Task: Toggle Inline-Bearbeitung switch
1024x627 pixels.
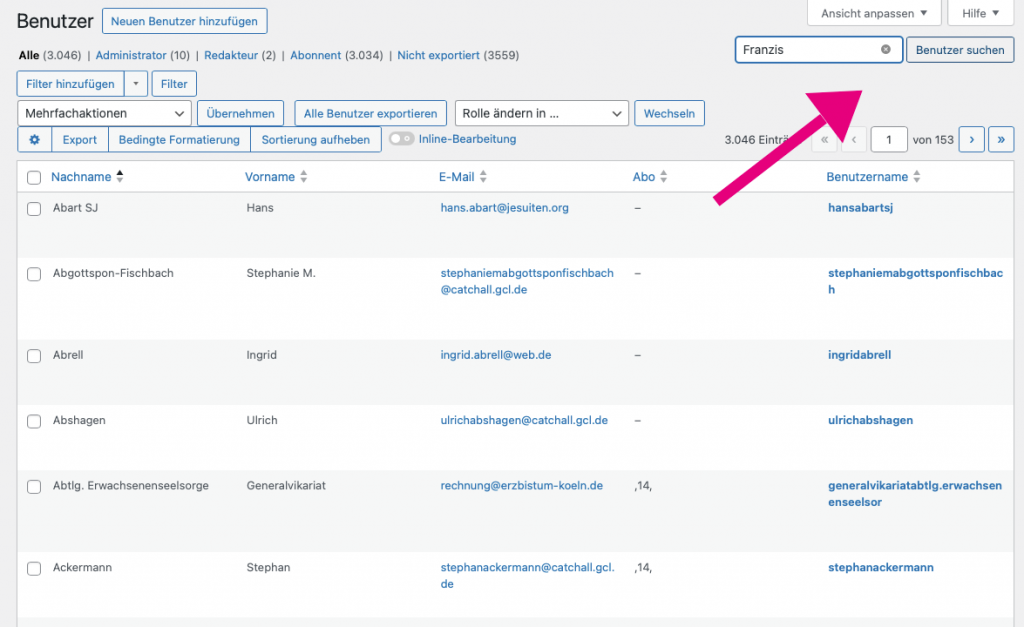Action: [402, 139]
